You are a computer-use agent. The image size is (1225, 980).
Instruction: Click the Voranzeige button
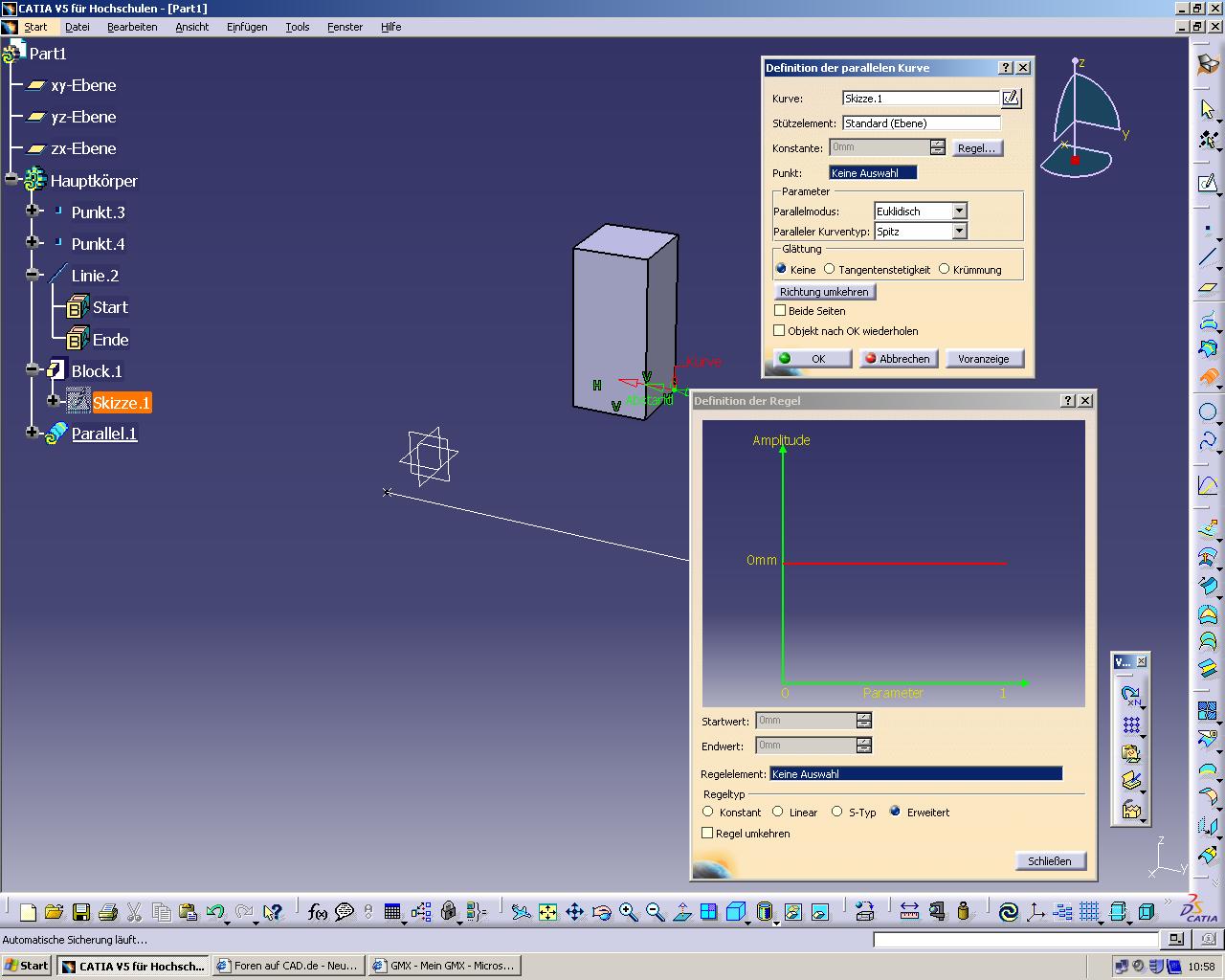coord(984,359)
